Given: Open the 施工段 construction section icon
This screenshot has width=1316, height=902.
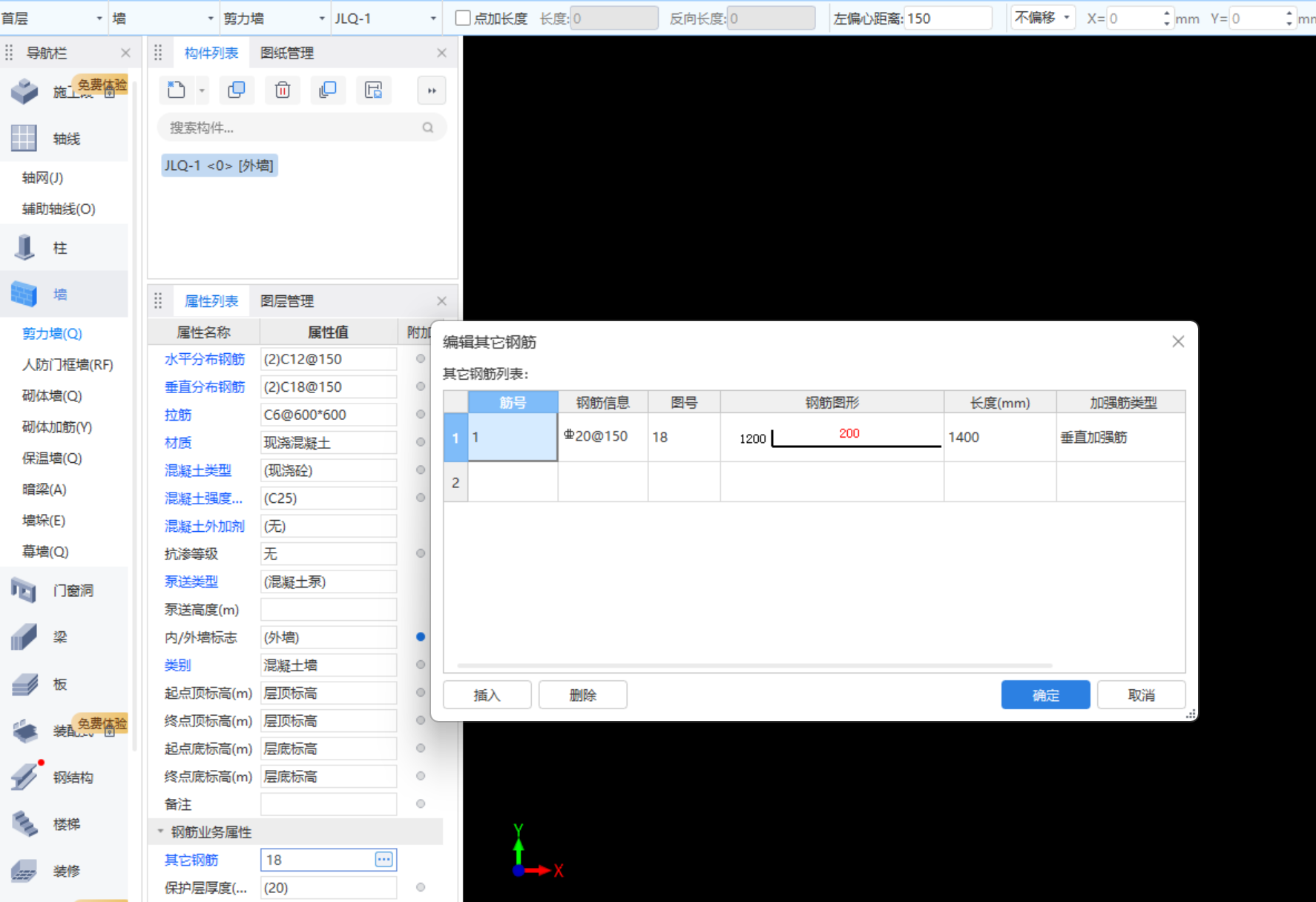Looking at the screenshot, I should coord(24,91).
